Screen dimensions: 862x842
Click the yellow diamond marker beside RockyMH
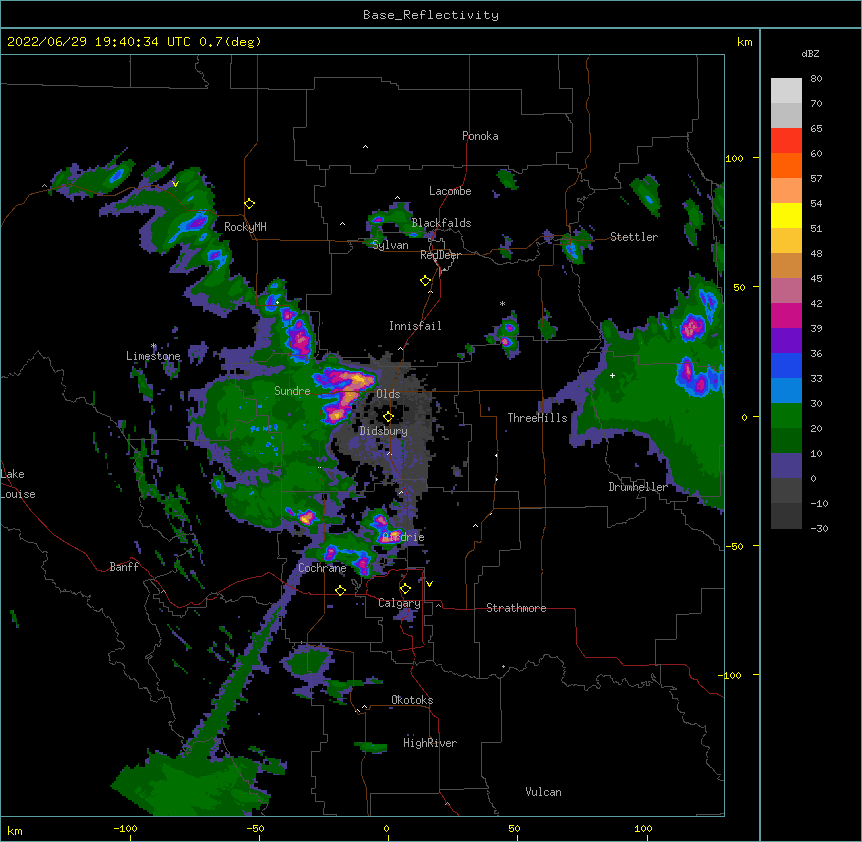click(x=250, y=204)
